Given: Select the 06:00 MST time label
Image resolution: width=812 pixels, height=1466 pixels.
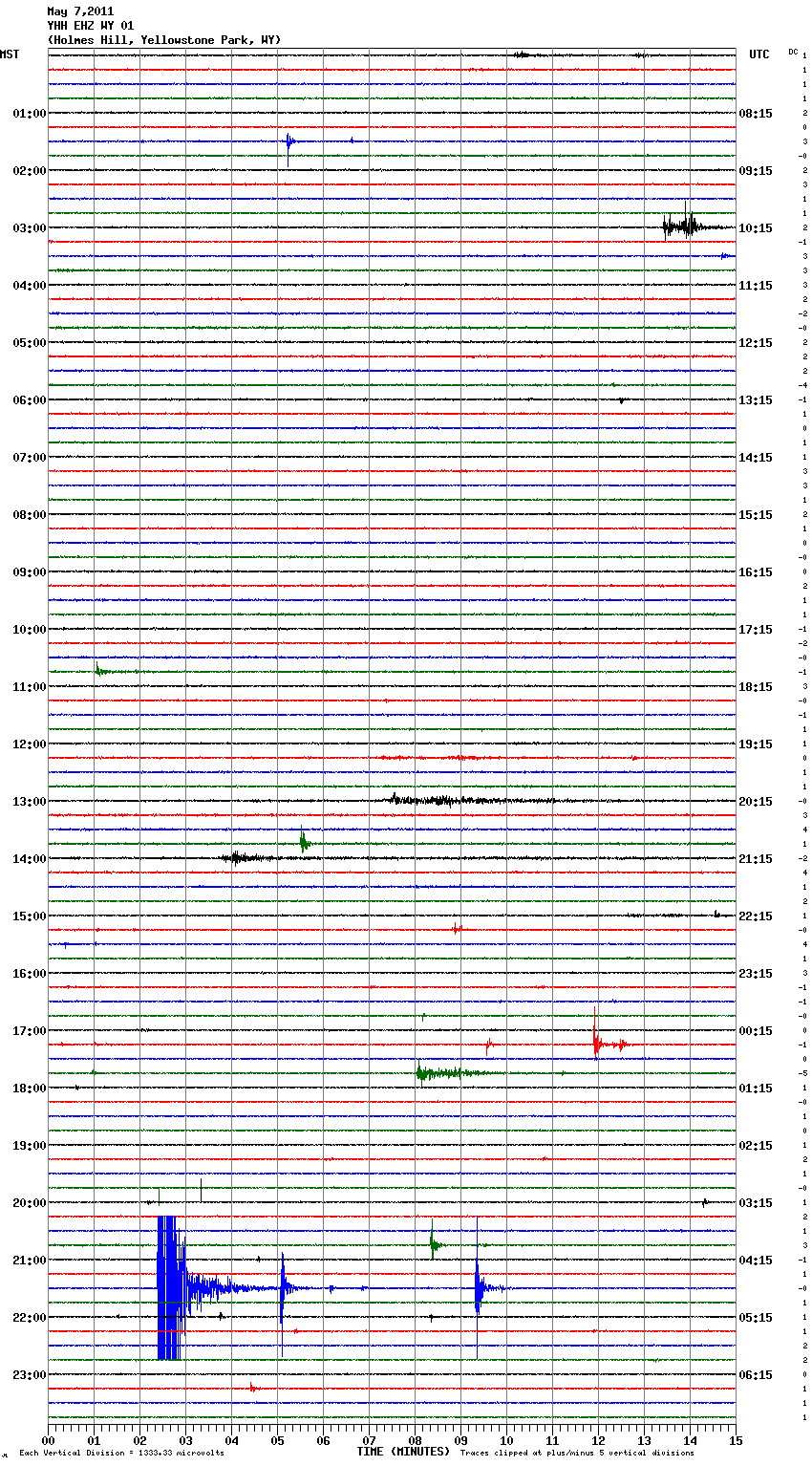Looking at the screenshot, I should tap(30, 400).
